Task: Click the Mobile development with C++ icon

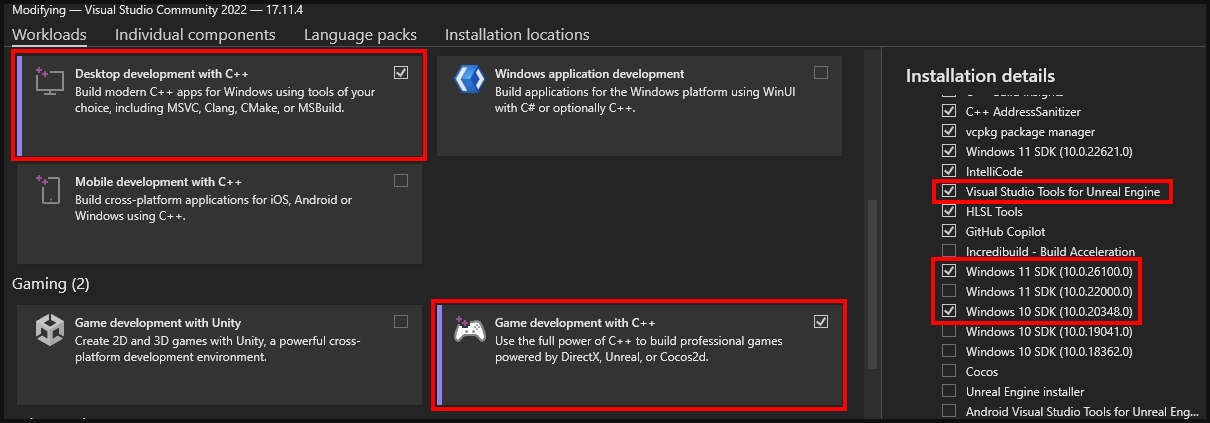Action: 49,190
